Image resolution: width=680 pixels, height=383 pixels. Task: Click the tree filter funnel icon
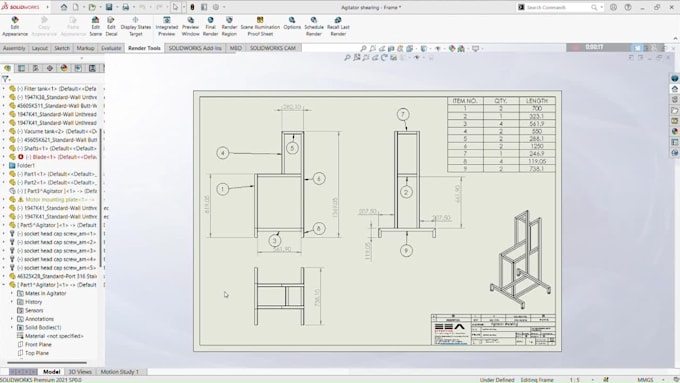click(x=5, y=79)
